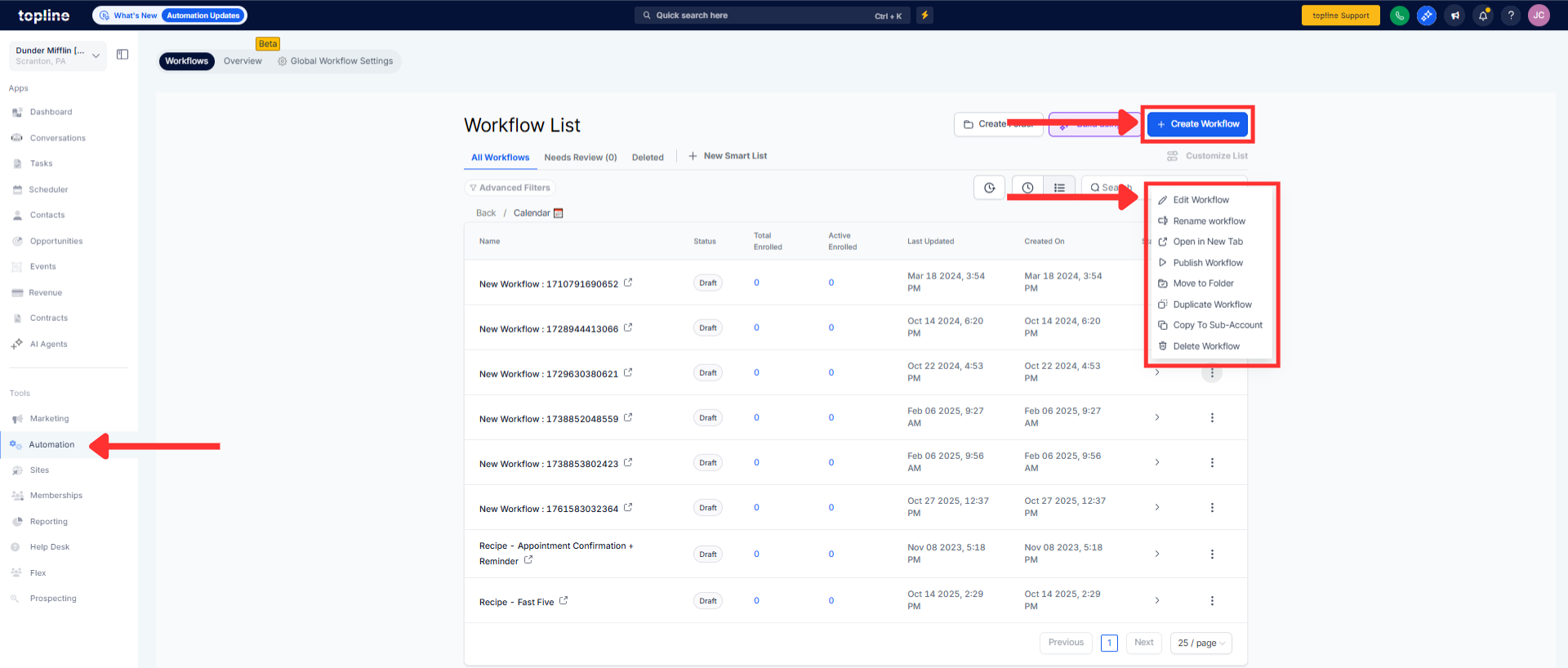Switch to list view layout toggle
This screenshot has width=1568, height=668.
point(1059,188)
